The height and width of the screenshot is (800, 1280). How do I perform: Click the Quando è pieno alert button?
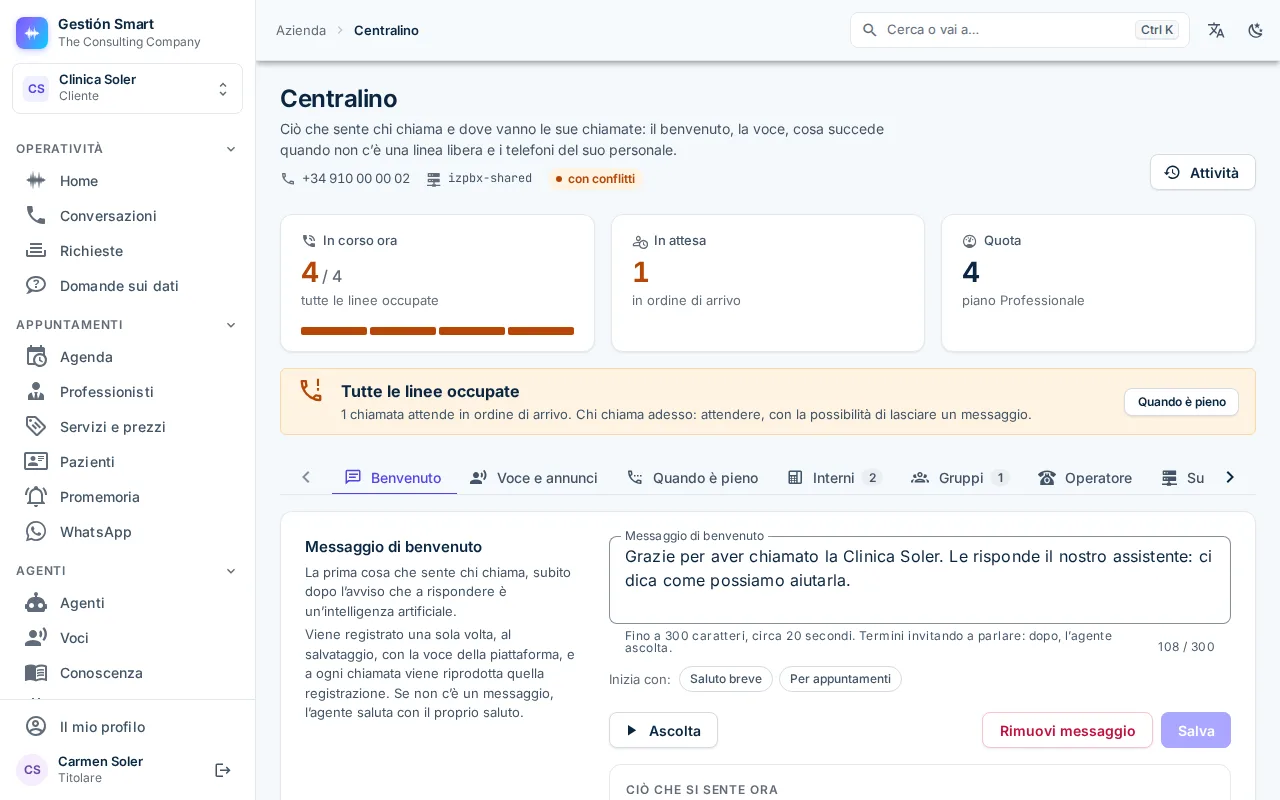pyautogui.click(x=1181, y=402)
